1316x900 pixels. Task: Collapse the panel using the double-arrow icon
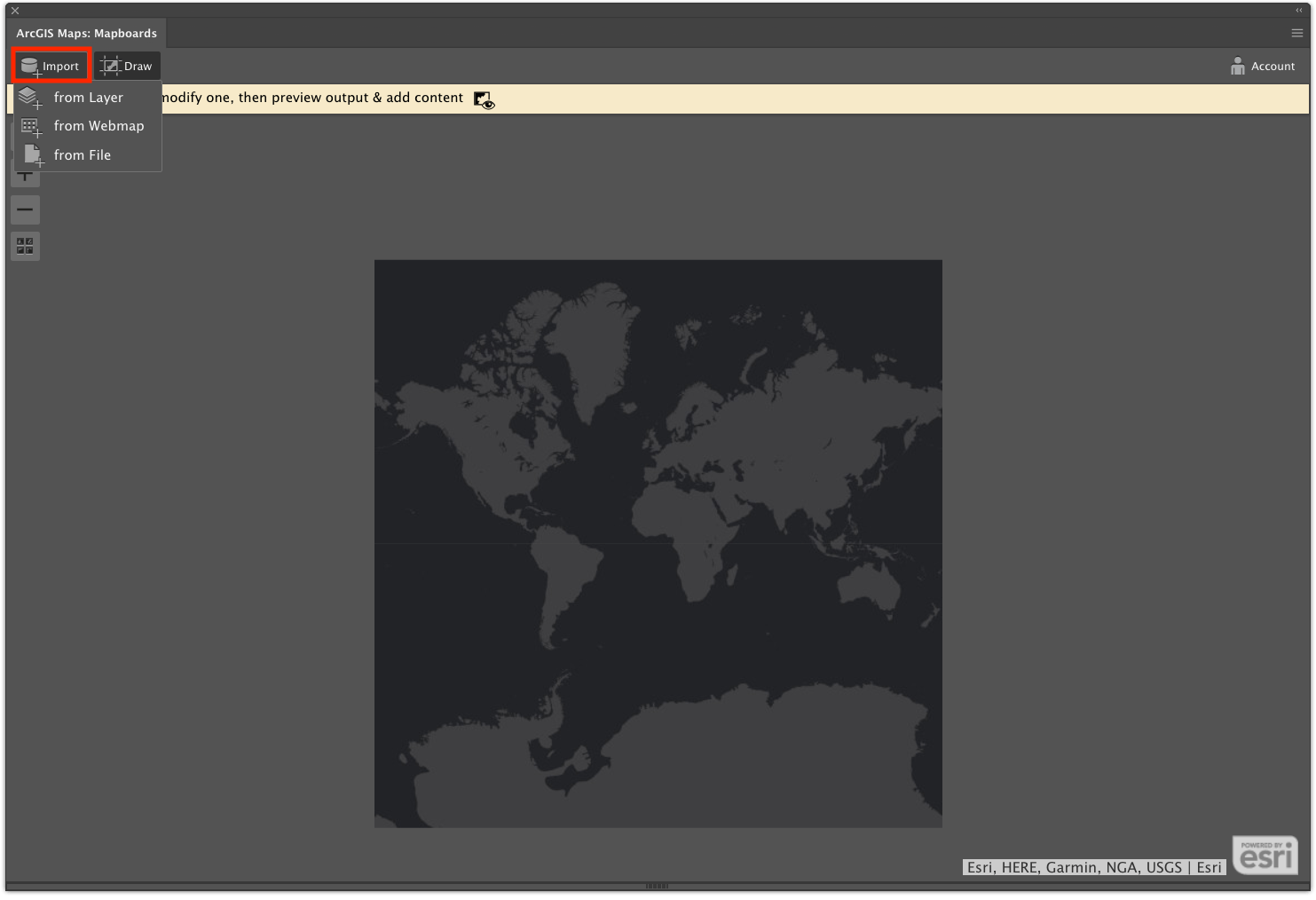coord(1299,11)
